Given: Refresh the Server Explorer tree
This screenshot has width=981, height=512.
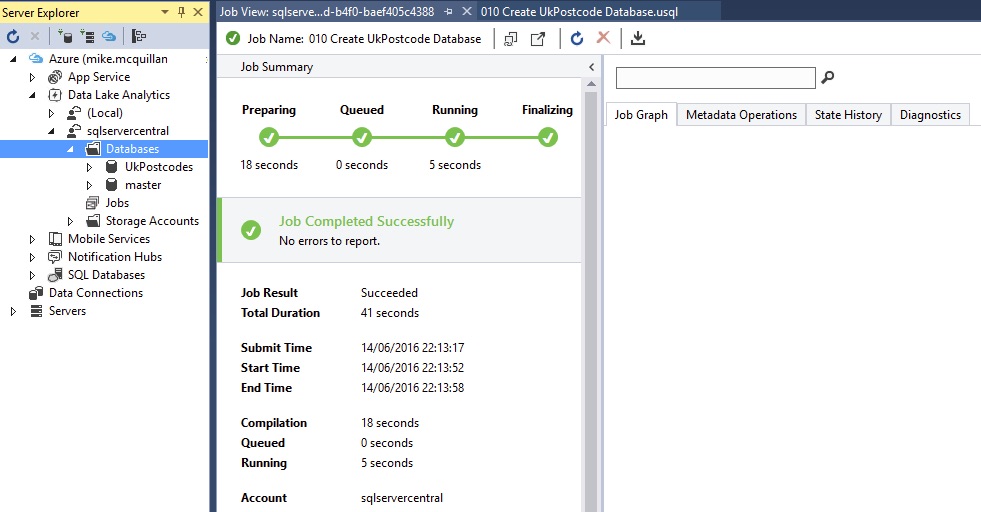Looking at the screenshot, I should [x=13, y=36].
